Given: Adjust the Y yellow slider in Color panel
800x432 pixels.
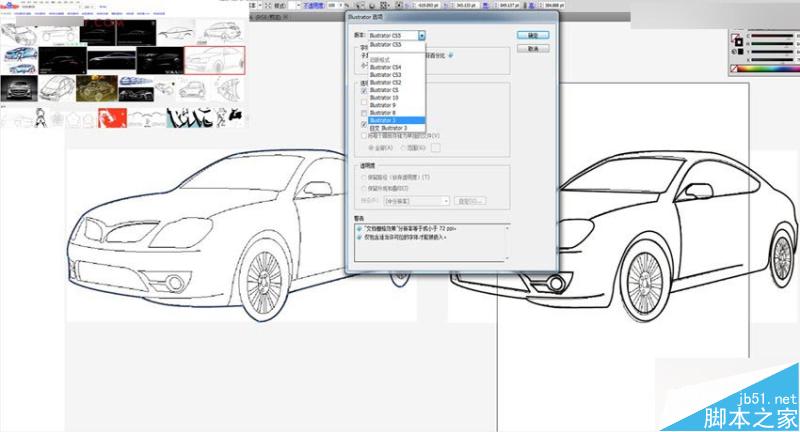Looking at the screenshot, I should pyautogui.click(x=771, y=52).
